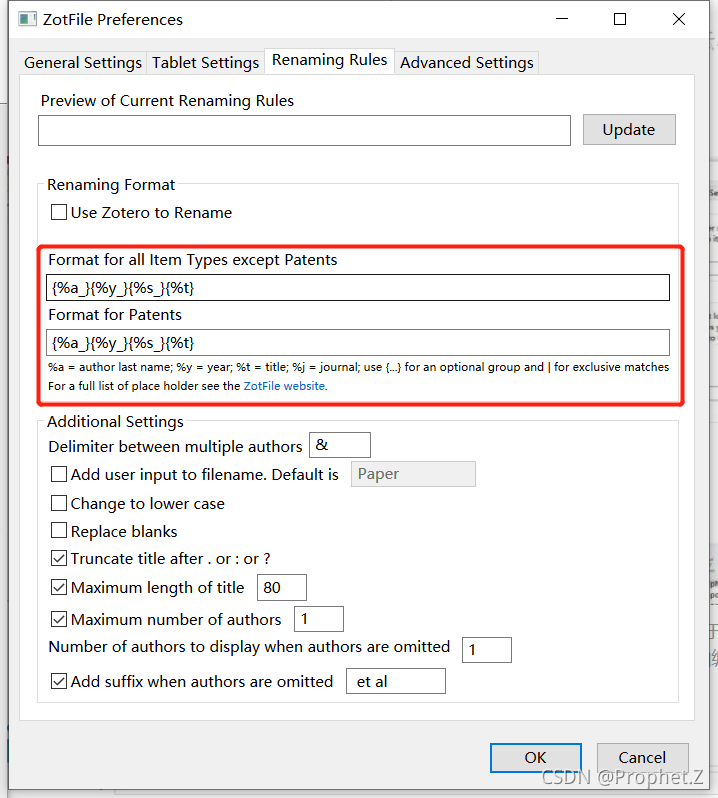The image size is (718, 798).
Task: Click the et al suffix field
Action: pos(396,681)
